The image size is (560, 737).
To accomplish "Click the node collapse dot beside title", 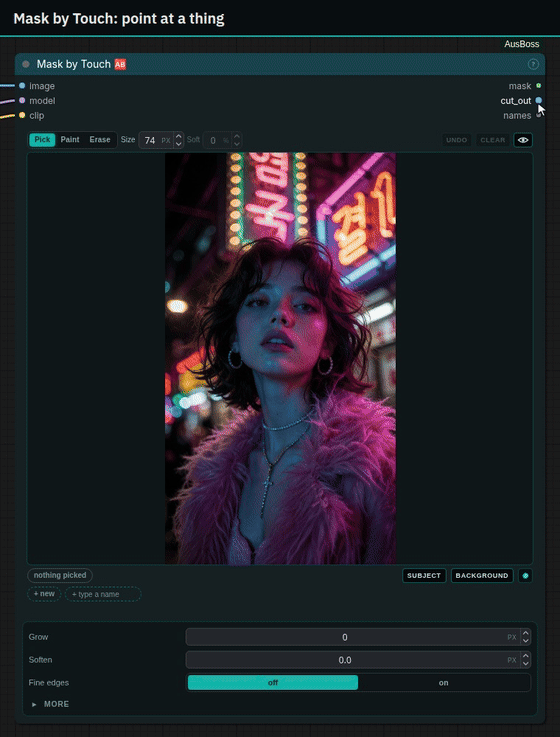I will (x=26, y=64).
